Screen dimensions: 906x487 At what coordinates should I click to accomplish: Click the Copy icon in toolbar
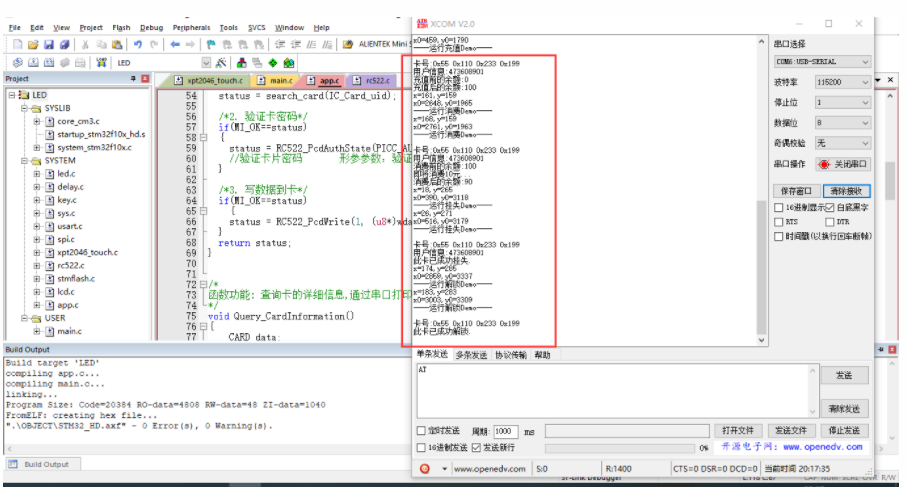point(101,44)
